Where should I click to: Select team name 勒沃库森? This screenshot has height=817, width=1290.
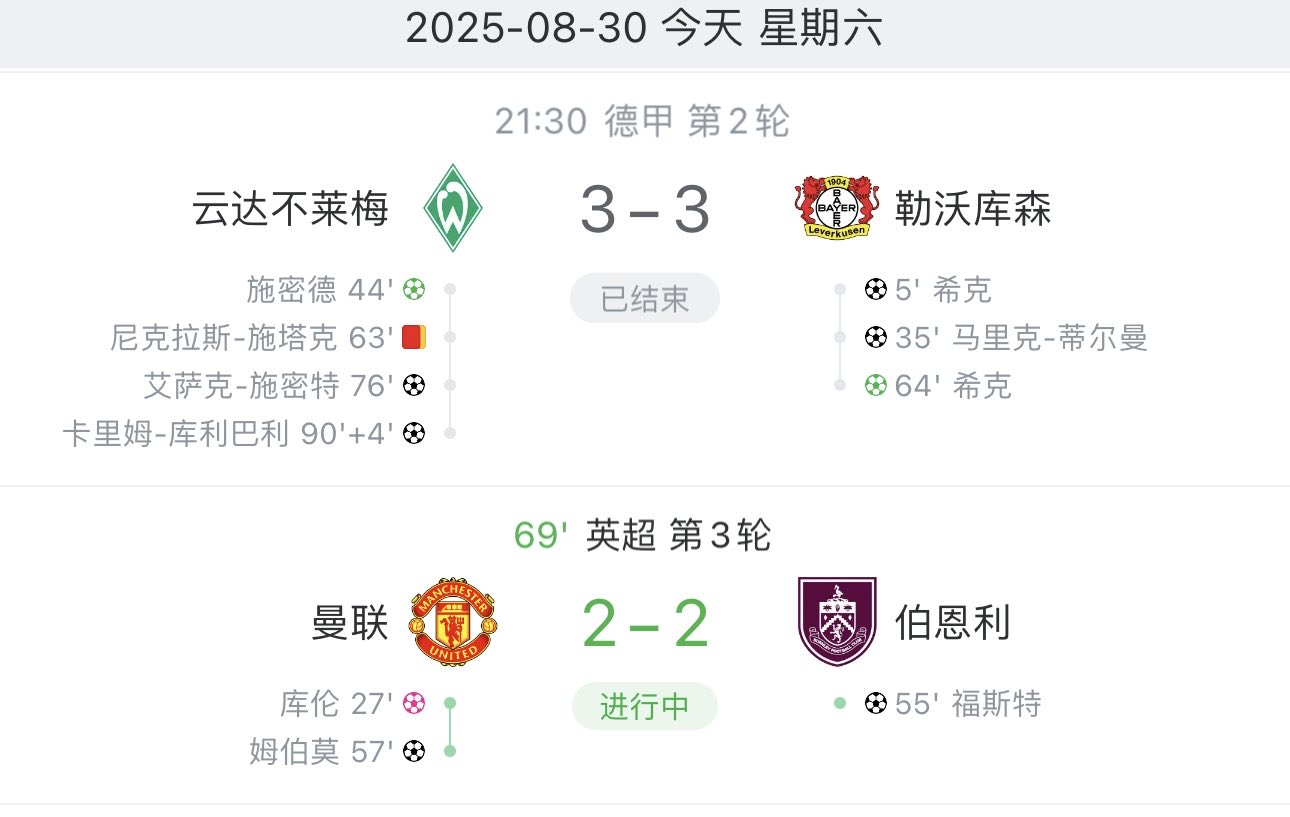(972, 210)
